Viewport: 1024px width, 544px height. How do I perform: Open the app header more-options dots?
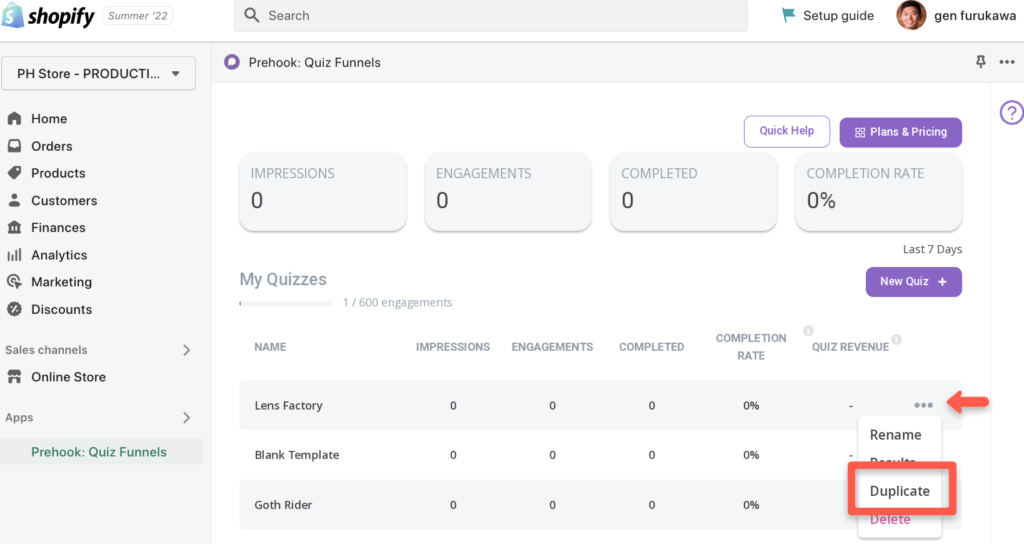click(x=1007, y=62)
